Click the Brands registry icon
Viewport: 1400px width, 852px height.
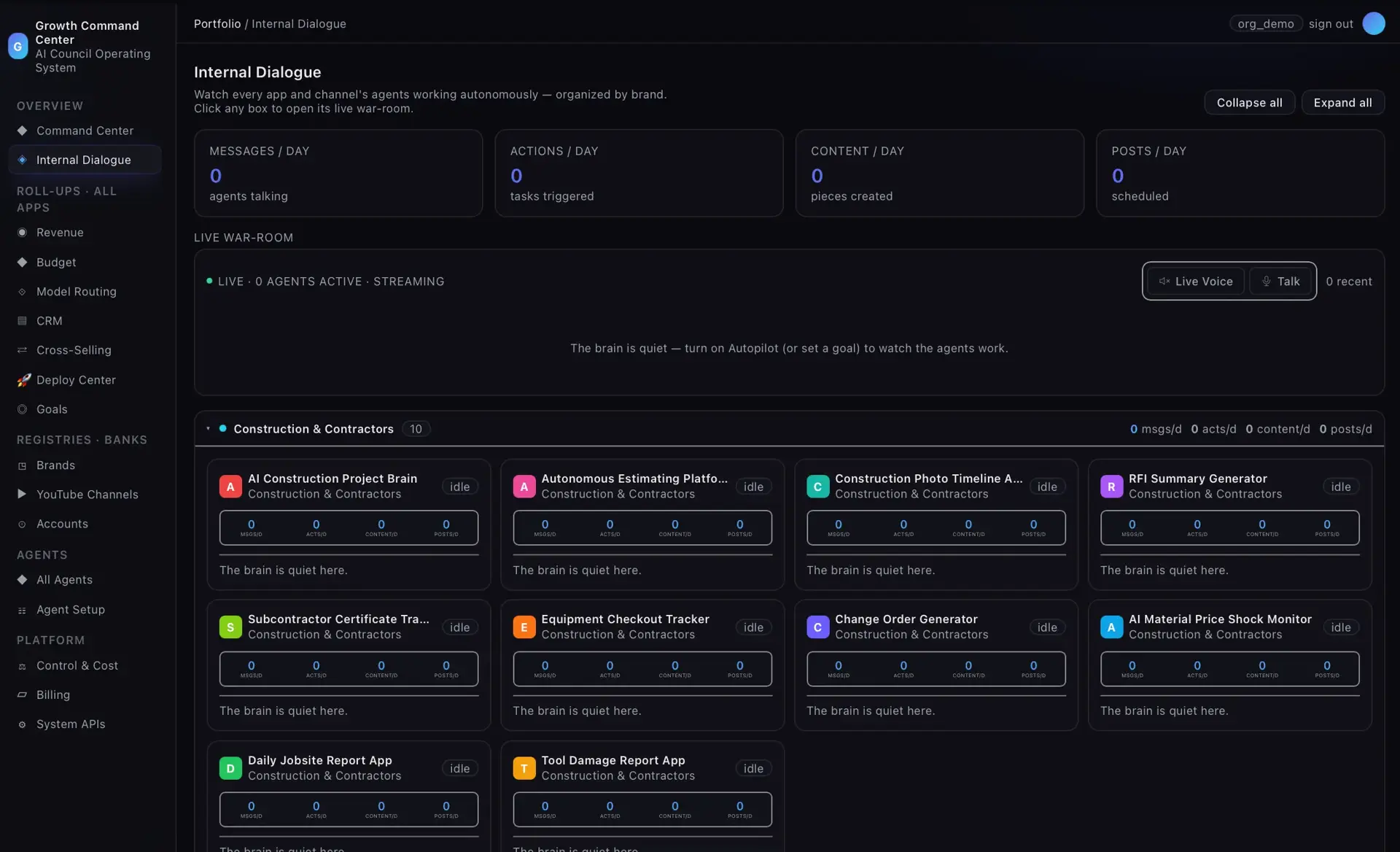(22, 465)
